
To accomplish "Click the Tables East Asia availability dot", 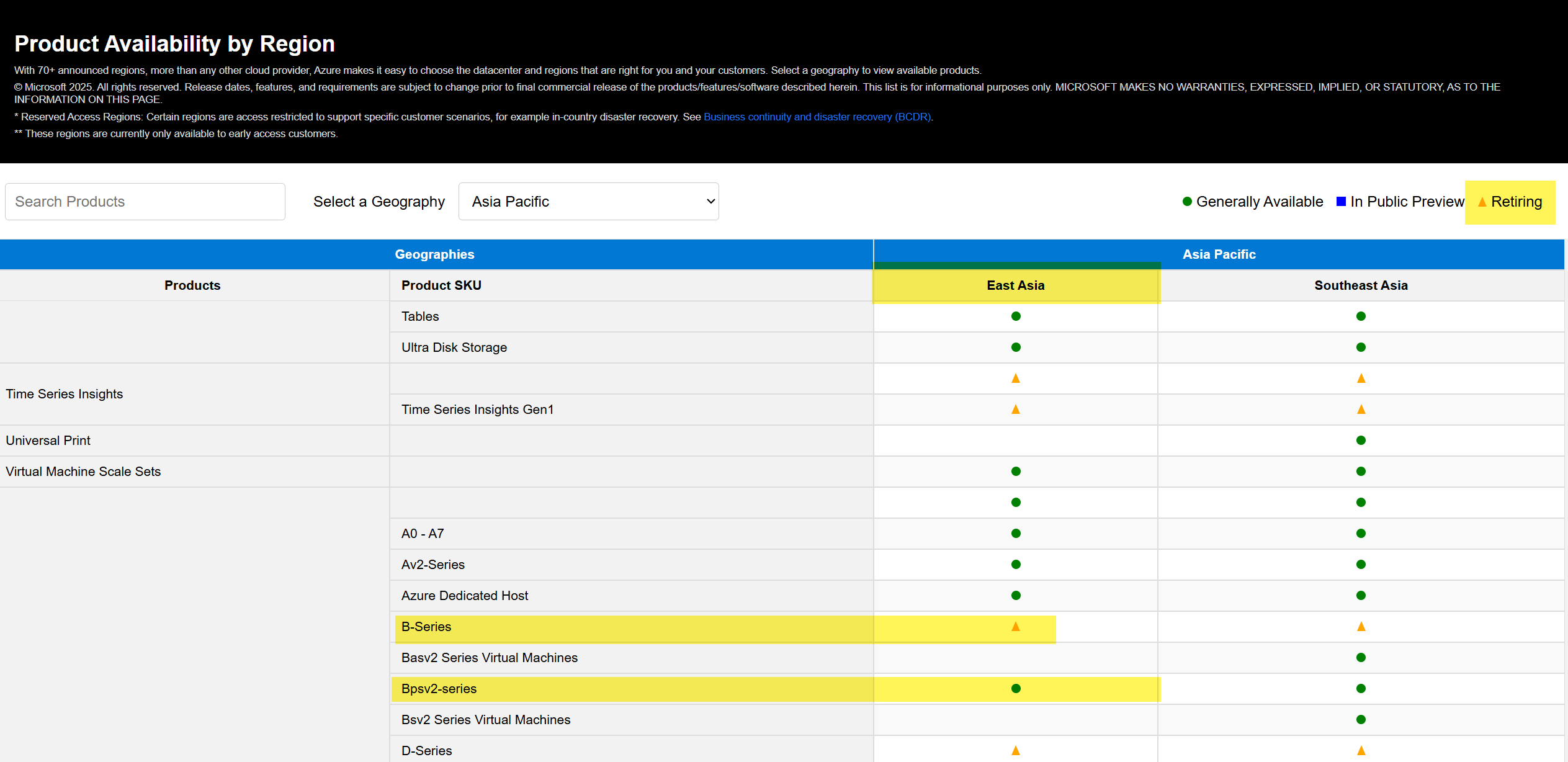I will coord(1016,316).
